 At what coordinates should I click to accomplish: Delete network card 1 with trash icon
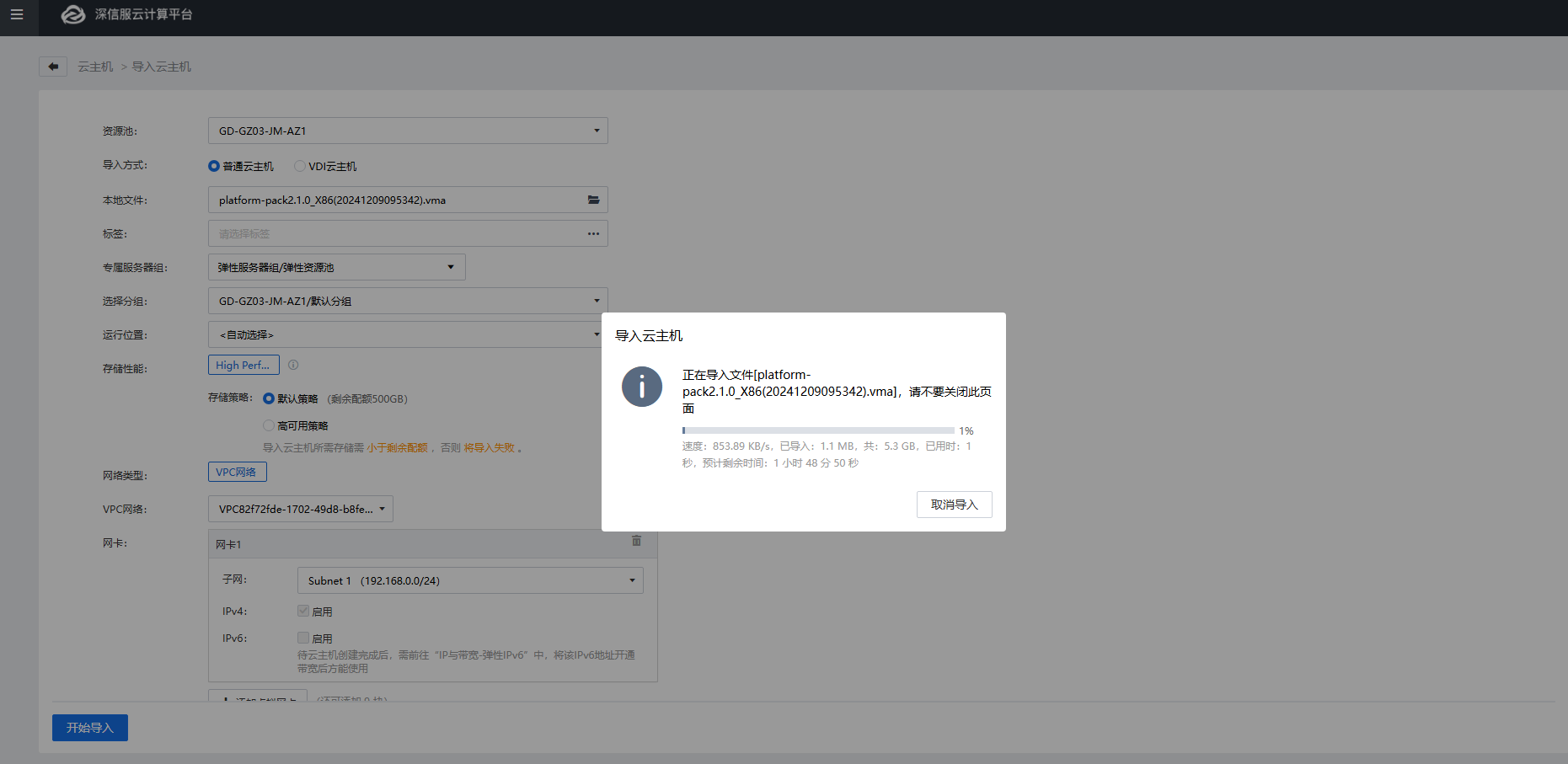point(636,541)
